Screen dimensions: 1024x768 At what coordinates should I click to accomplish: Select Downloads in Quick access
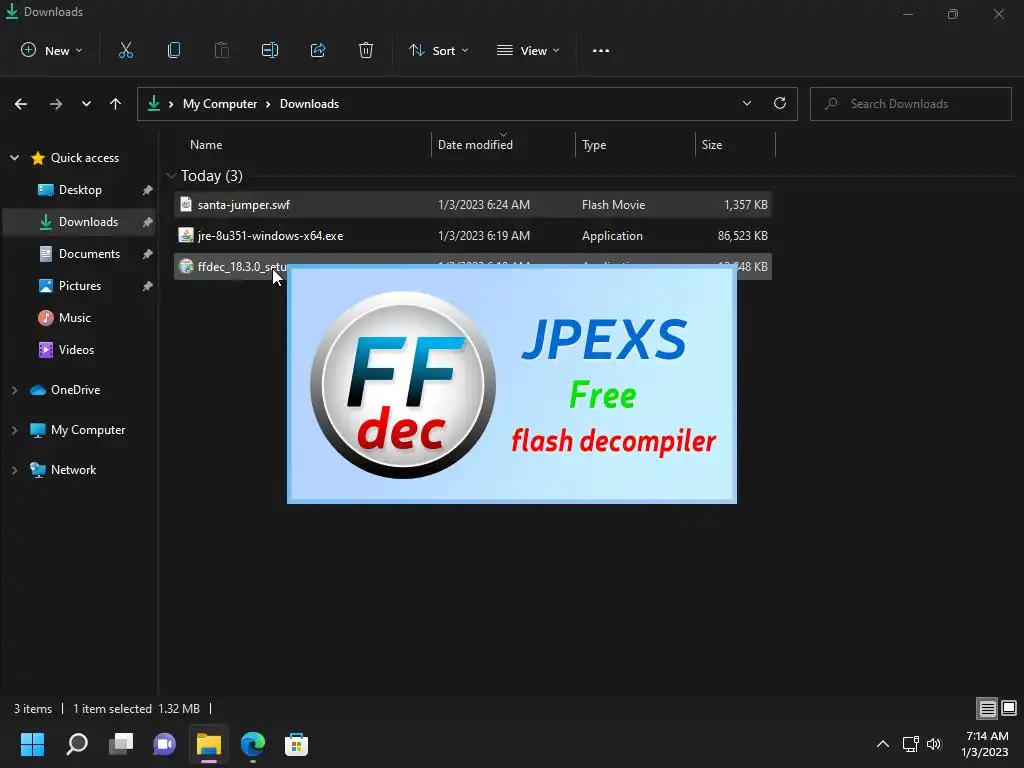[x=80, y=222]
